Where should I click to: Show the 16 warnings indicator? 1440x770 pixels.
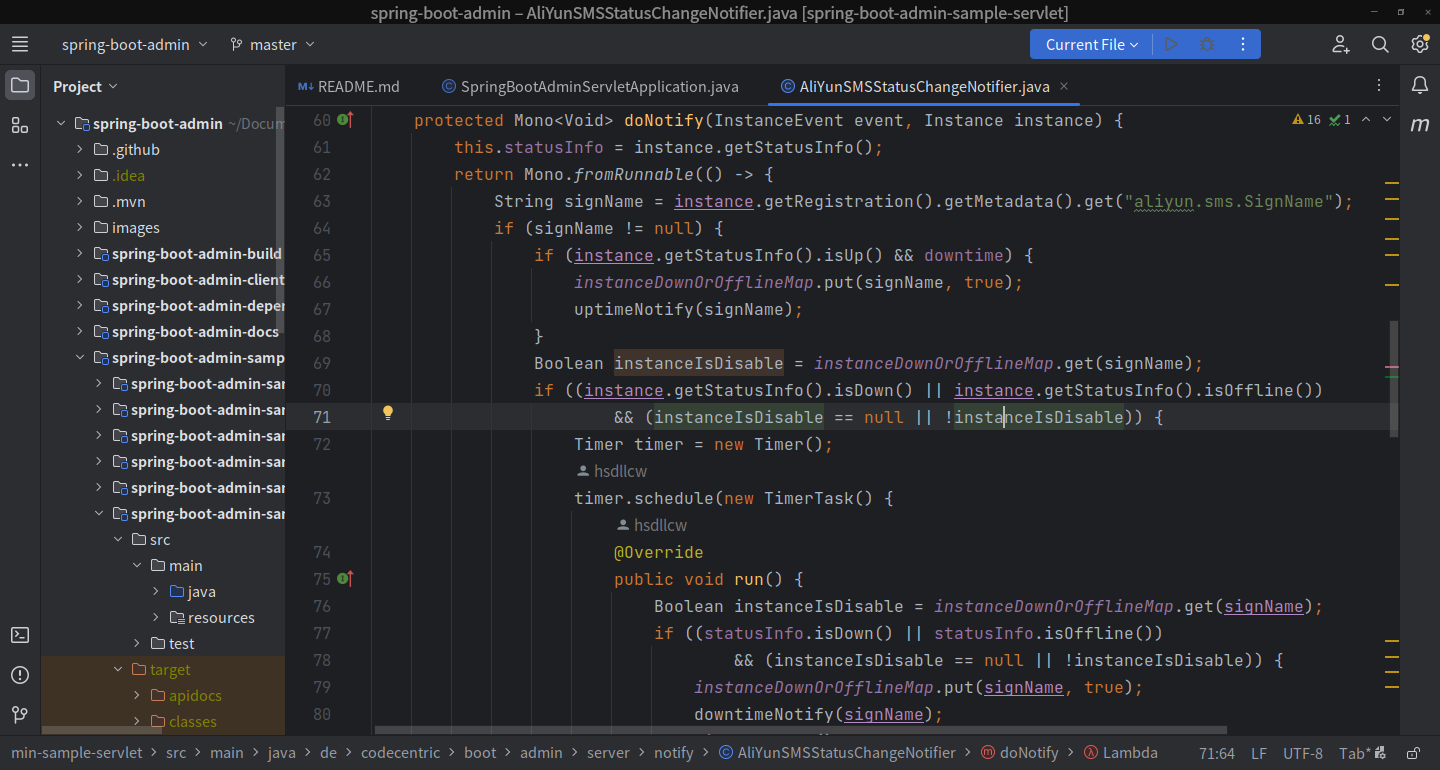[x=1307, y=120]
